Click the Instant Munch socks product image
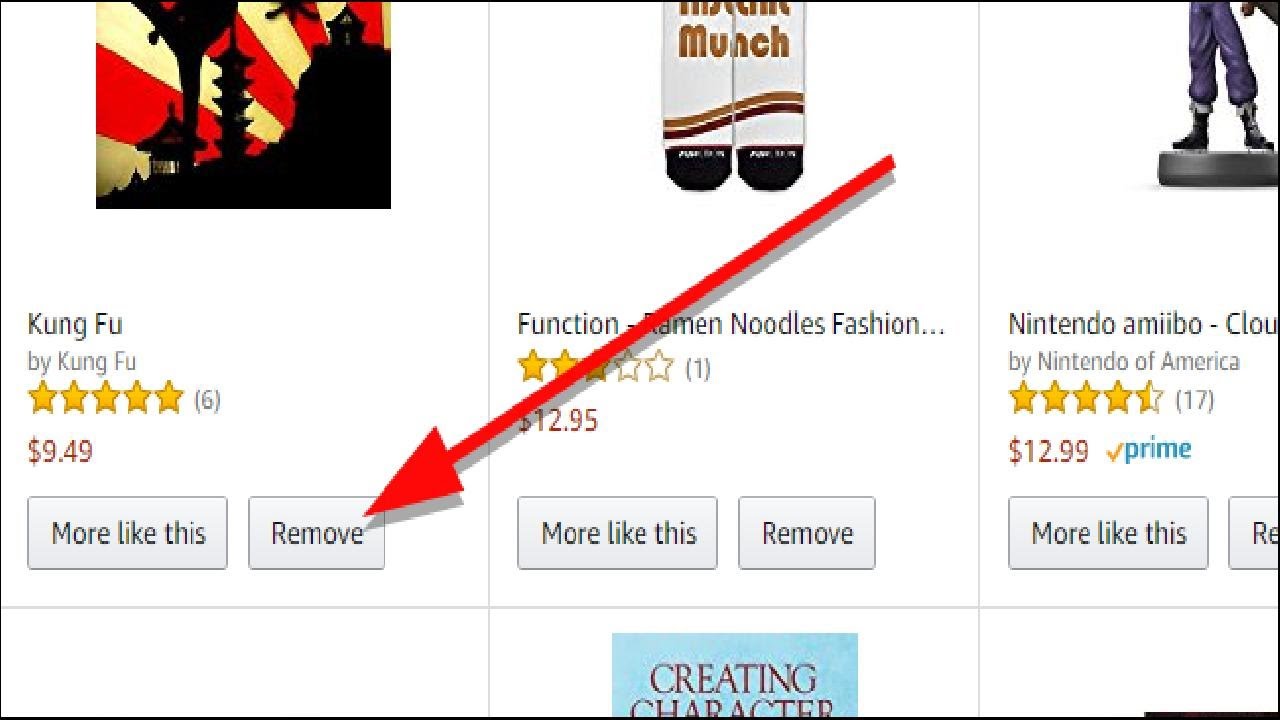The width and height of the screenshot is (1280, 720). pos(735,95)
